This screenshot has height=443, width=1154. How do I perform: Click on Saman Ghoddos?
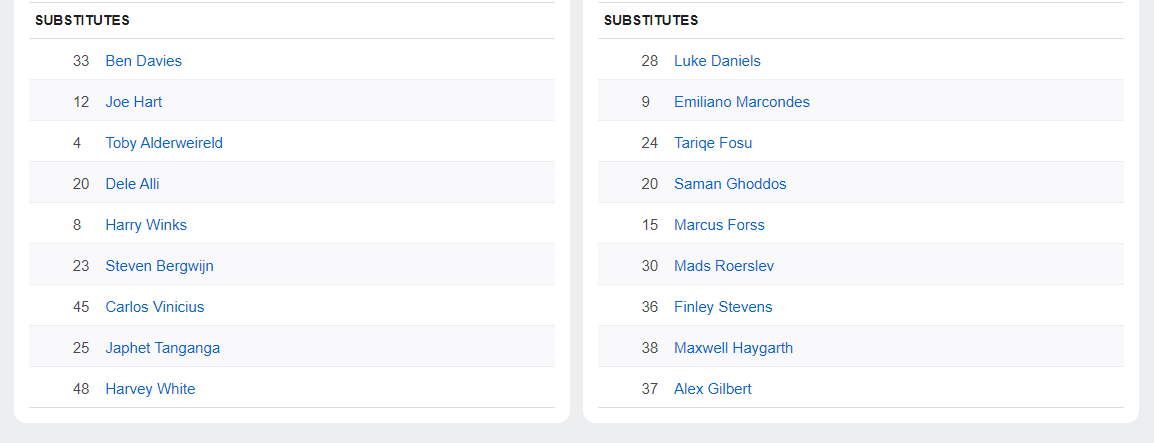[730, 184]
